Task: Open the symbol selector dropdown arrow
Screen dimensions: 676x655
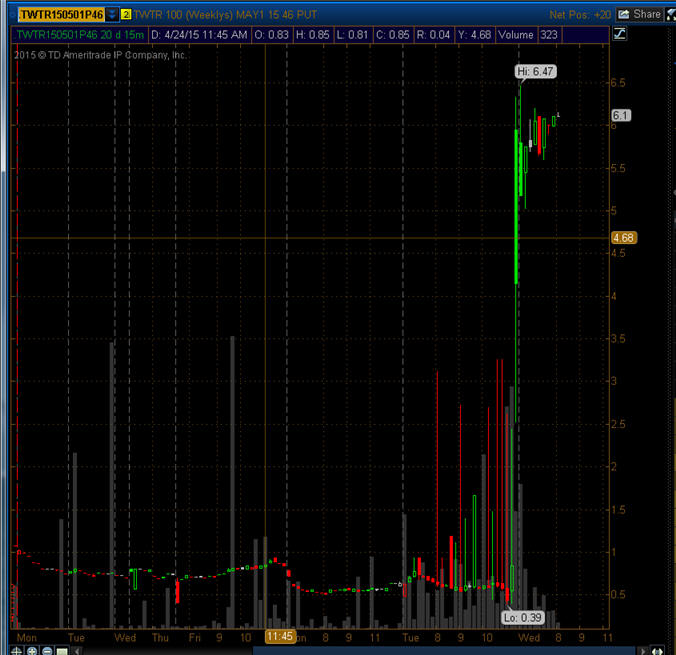Action: pyautogui.click(x=110, y=14)
